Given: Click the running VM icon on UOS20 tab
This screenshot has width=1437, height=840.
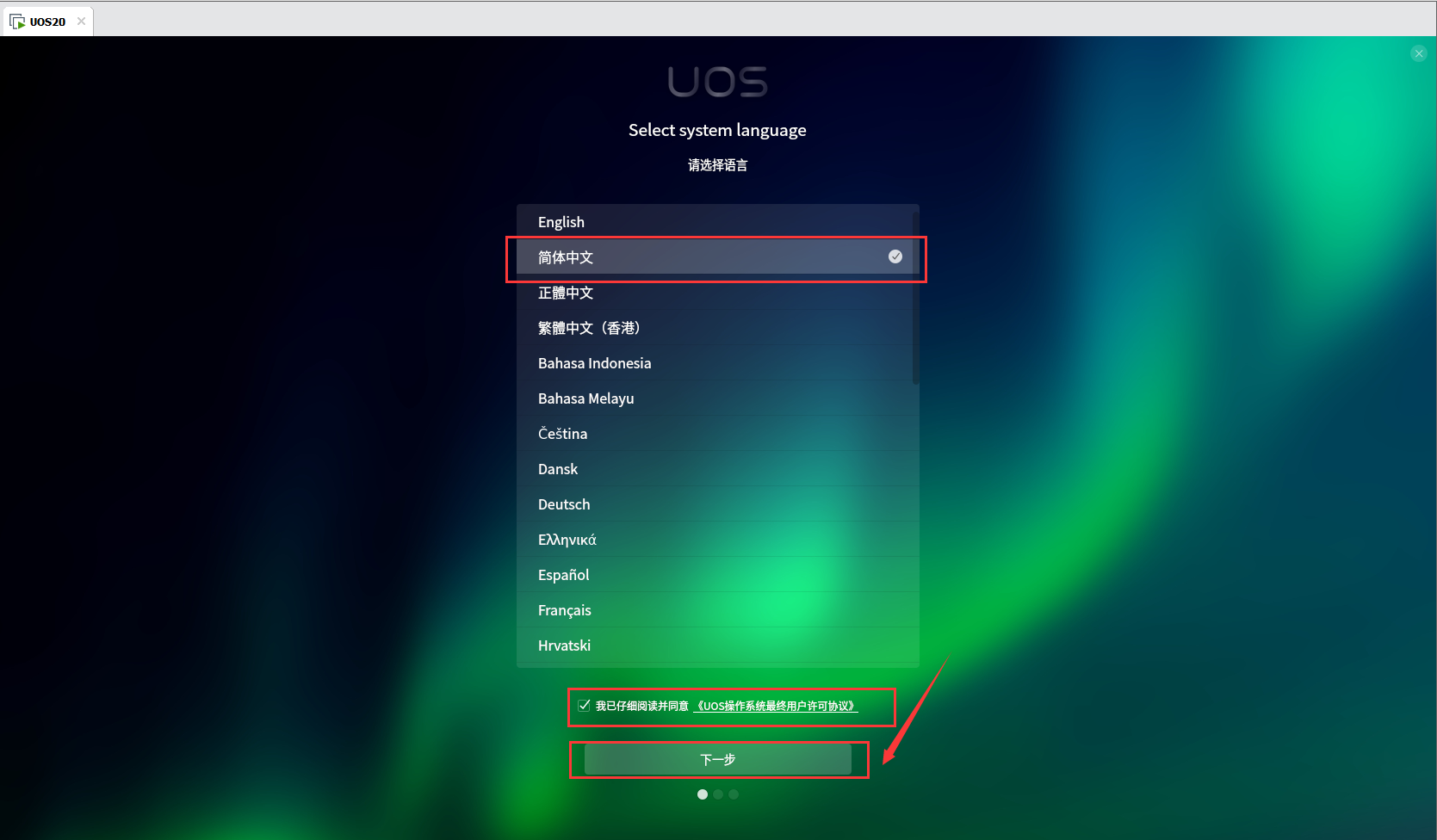Looking at the screenshot, I should (17, 21).
